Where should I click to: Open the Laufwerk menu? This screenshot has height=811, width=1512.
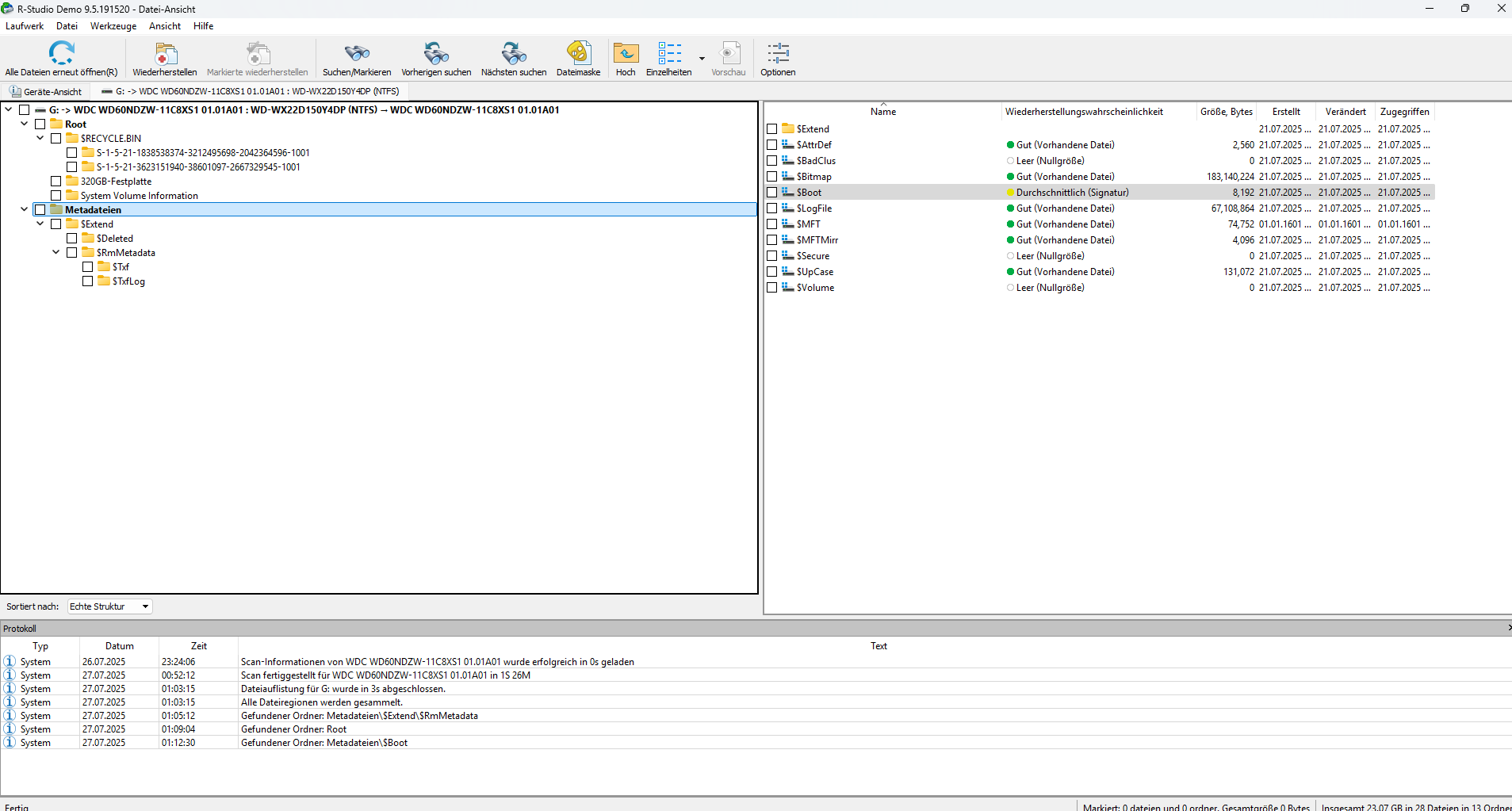point(25,26)
